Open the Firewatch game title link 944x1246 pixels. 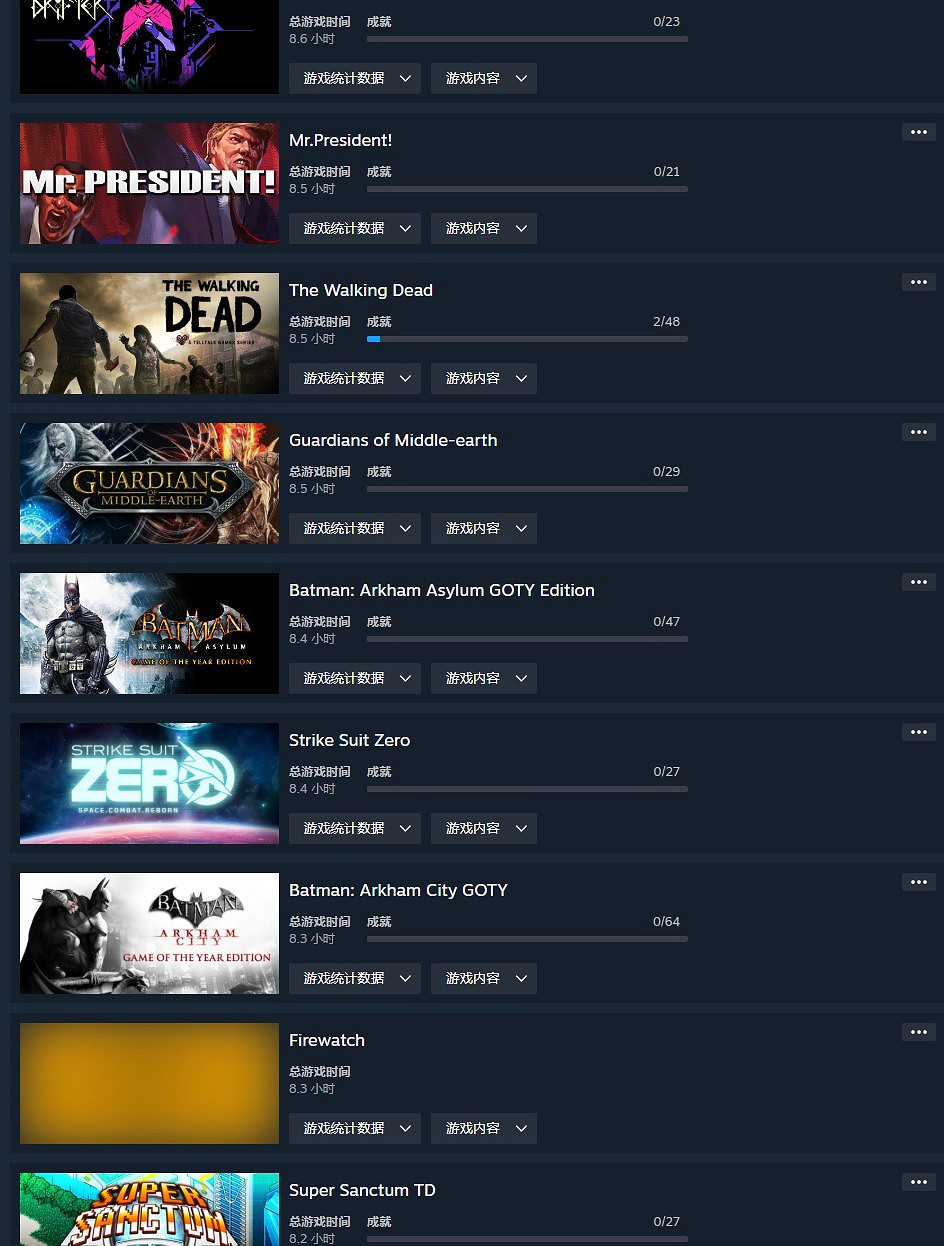pyautogui.click(x=327, y=1040)
